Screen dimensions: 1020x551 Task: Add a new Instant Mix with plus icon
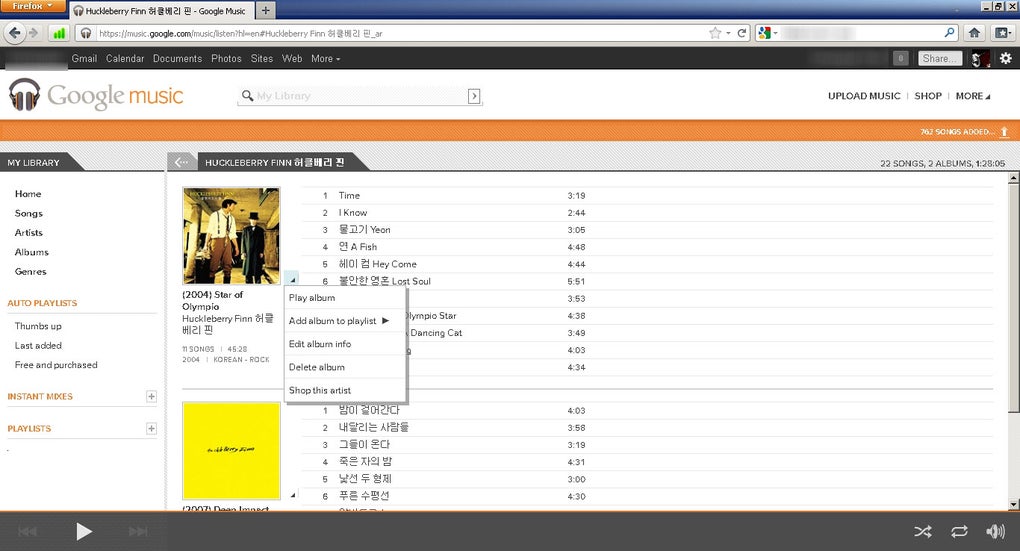(152, 396)
